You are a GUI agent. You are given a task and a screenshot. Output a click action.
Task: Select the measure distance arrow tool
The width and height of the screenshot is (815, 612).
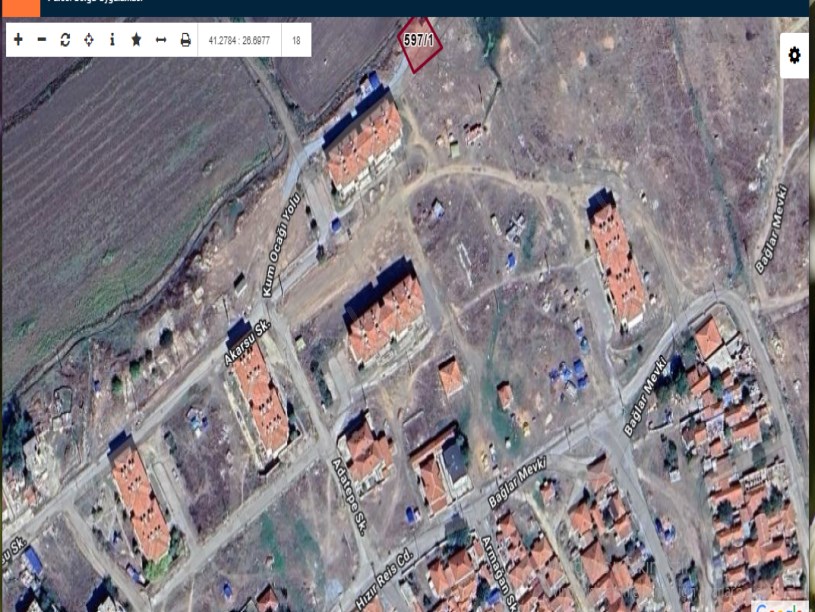tap(160, 41)
